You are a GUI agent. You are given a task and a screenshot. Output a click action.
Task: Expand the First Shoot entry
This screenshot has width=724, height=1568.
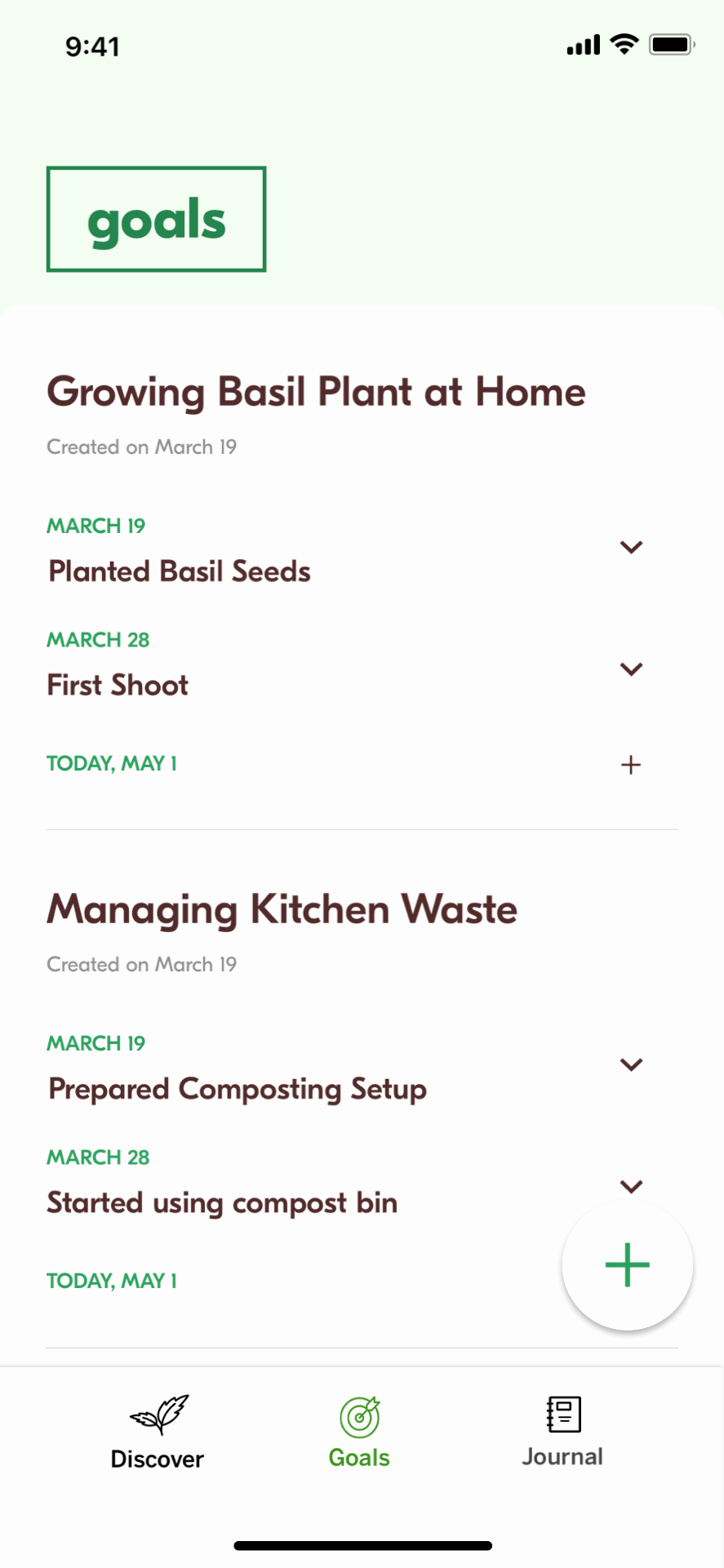tap(632, 669)
